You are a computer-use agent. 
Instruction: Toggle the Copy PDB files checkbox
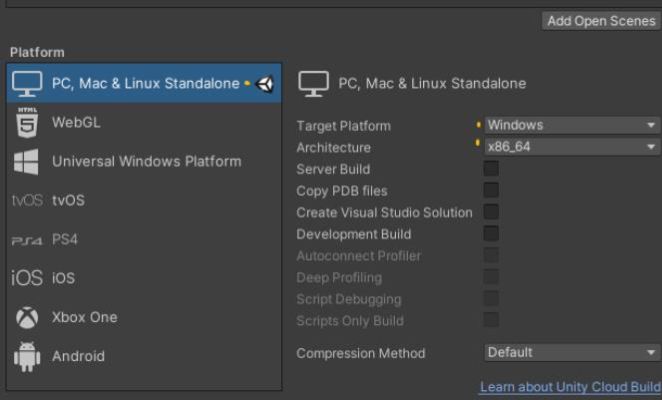click(x=491, y=190)
